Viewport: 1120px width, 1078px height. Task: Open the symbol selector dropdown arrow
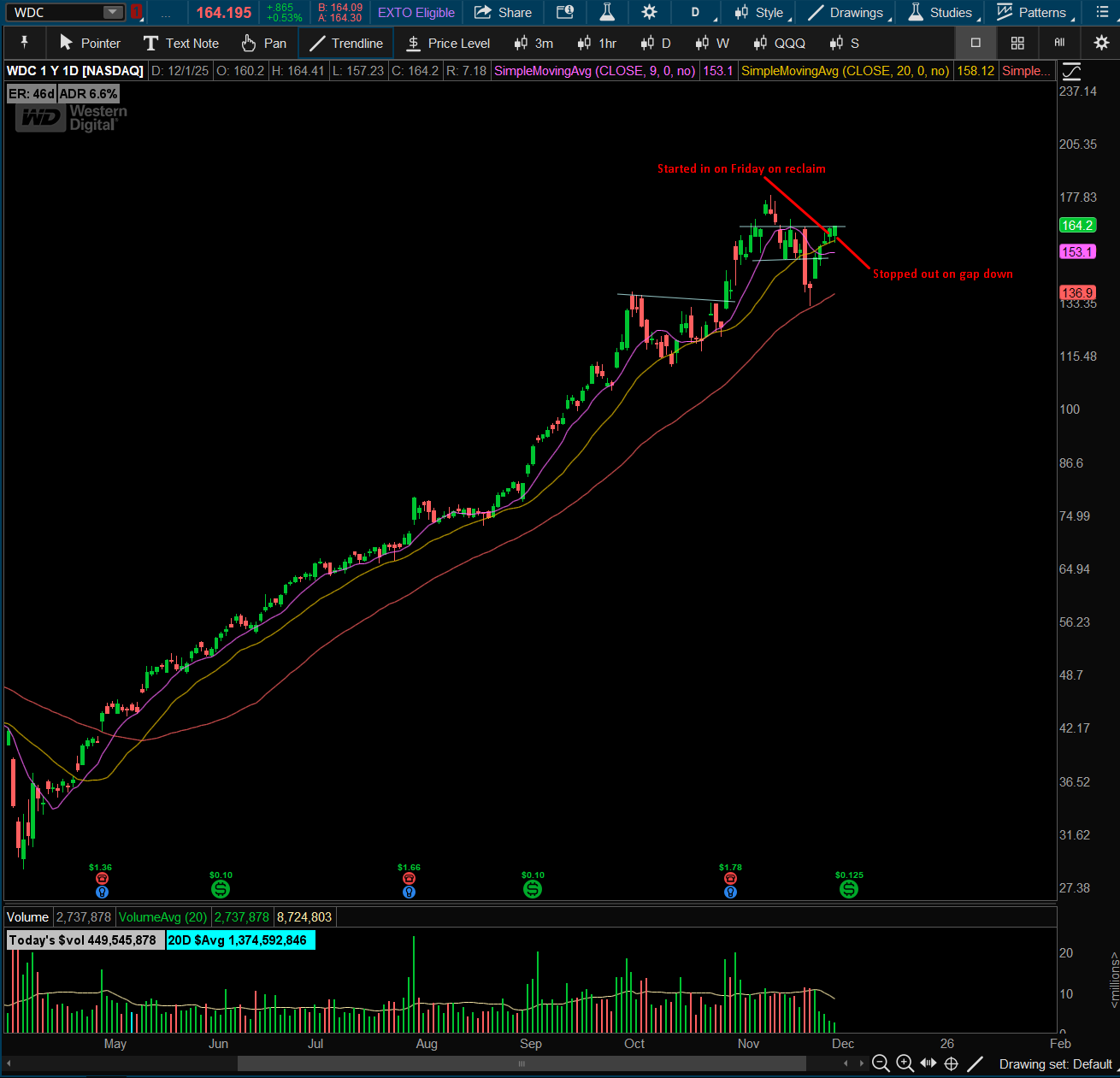113,12
